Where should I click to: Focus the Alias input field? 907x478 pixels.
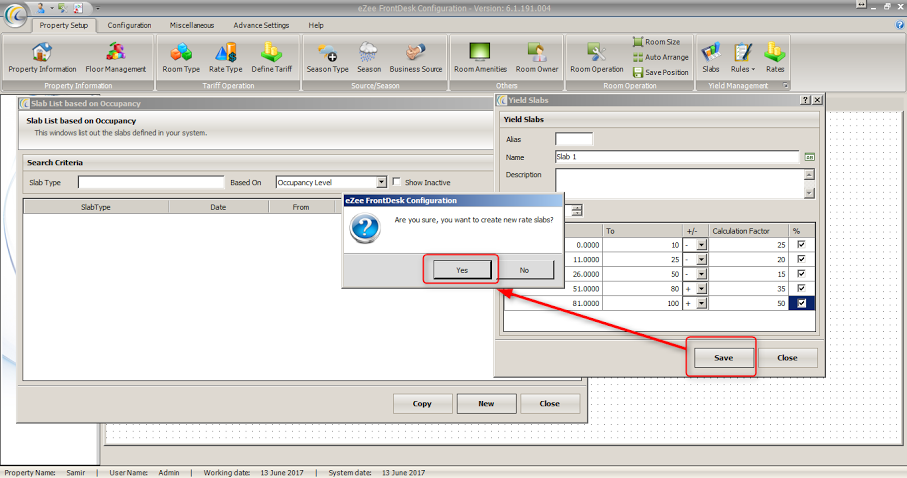[x=574, y=139]
